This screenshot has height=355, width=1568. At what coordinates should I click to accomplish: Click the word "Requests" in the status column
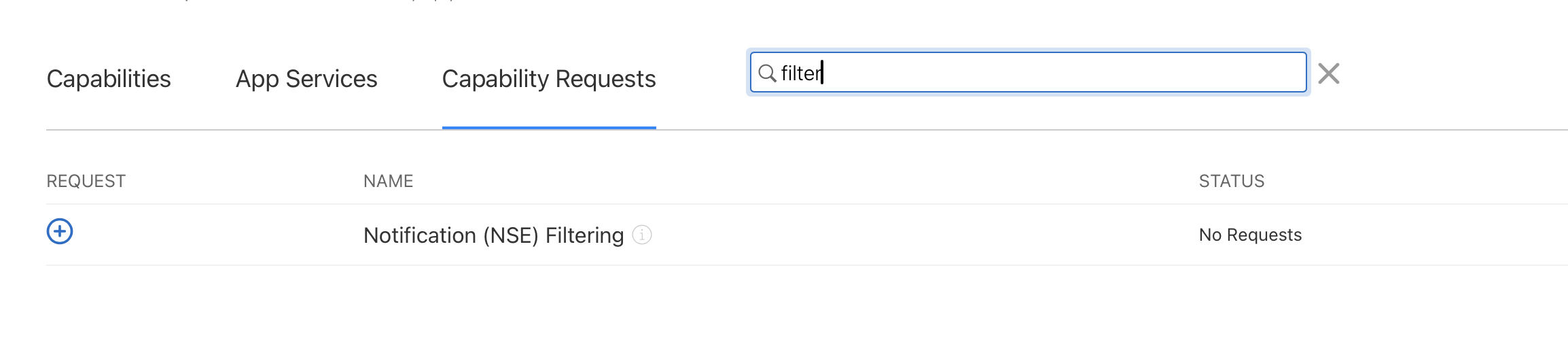pos(1264,235)
